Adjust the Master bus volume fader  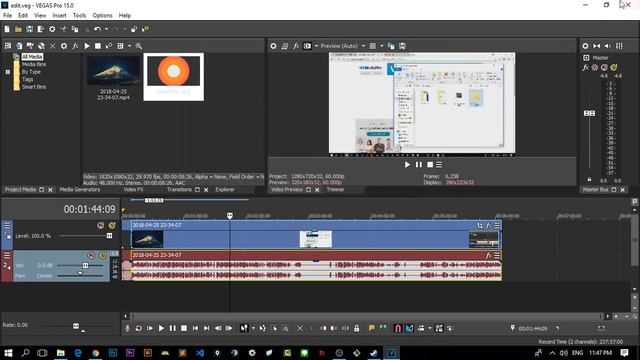pyautogui.click(x=589, y=113)
